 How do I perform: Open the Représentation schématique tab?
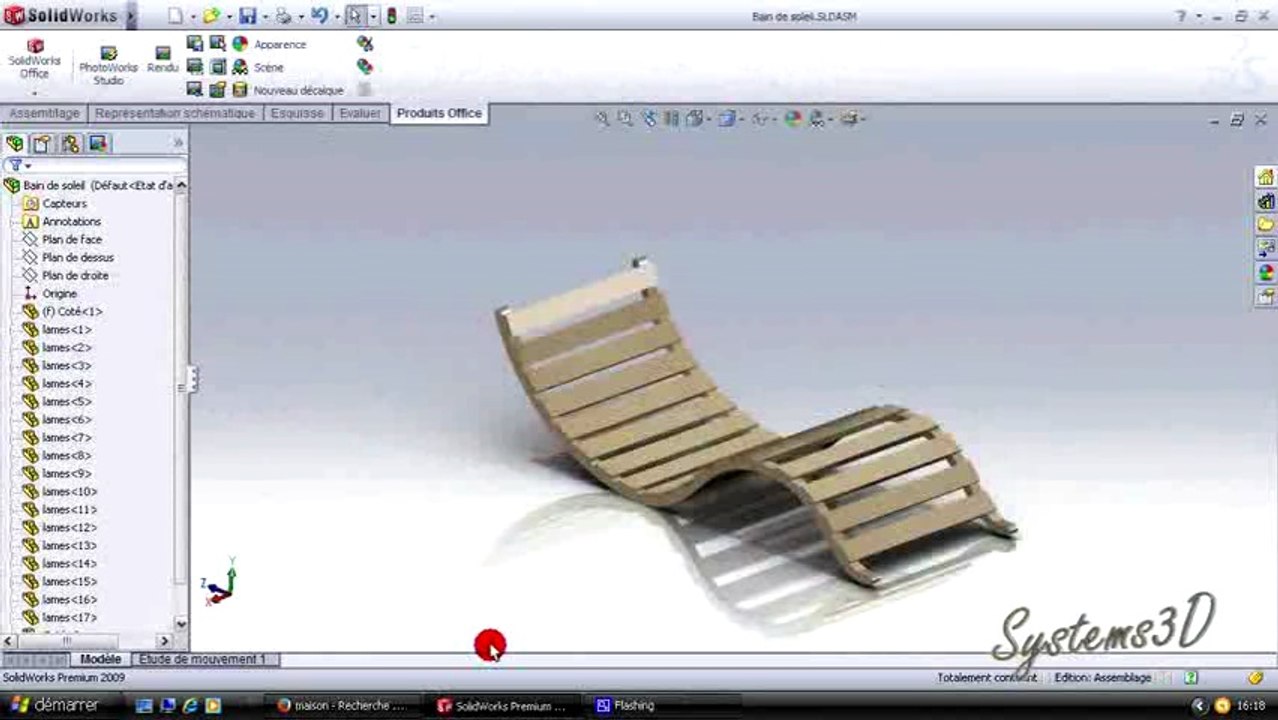tap(175, 113)
